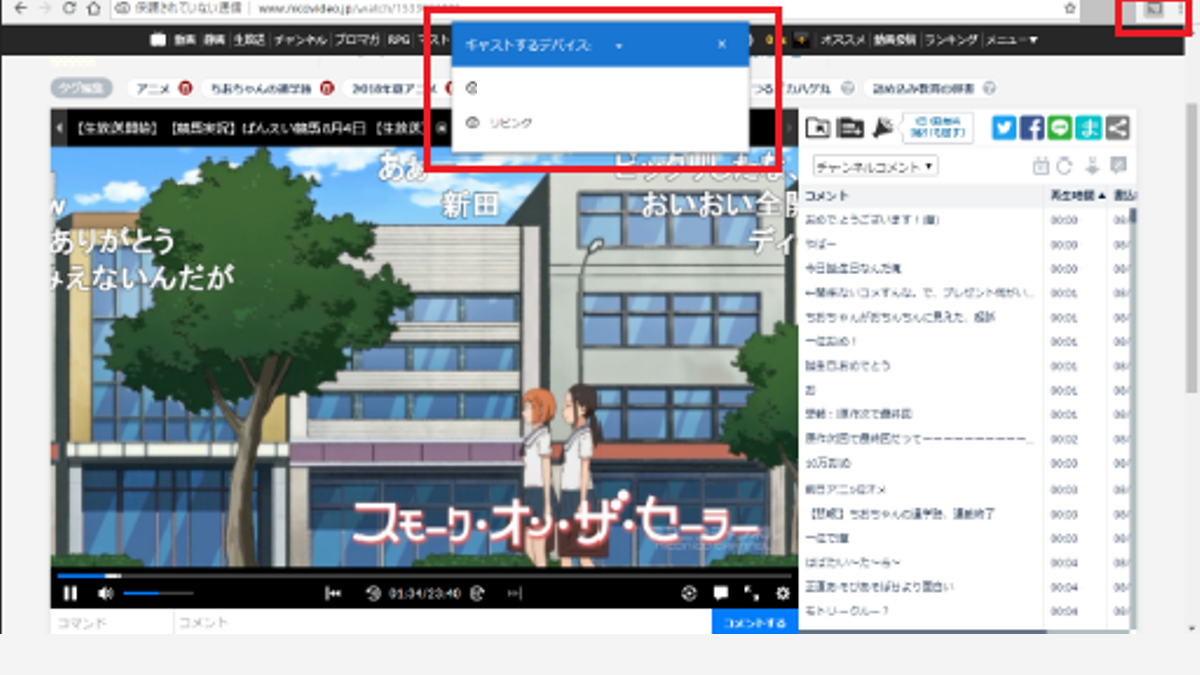
Task: Click the blue コメントする submit button
Action: (755, 623)
